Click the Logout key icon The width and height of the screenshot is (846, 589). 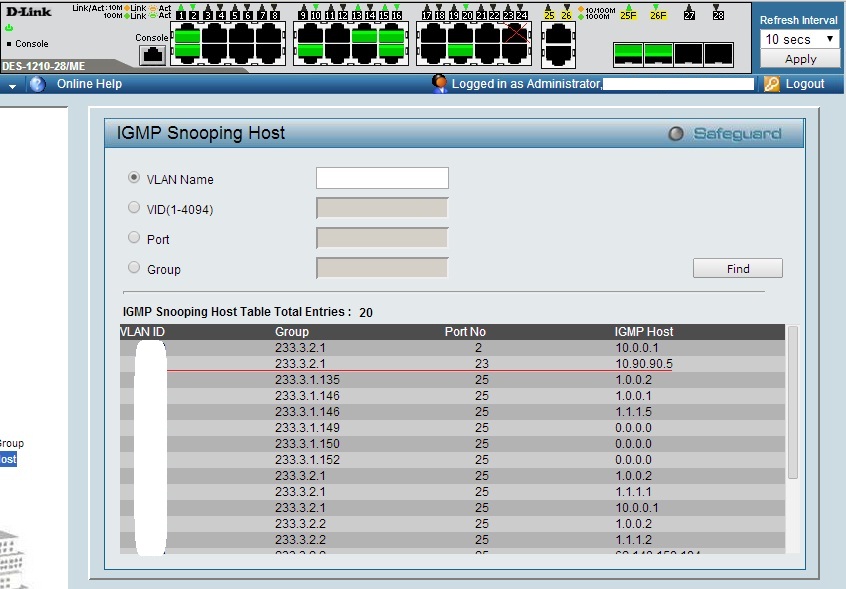click(x=771, y=84)
